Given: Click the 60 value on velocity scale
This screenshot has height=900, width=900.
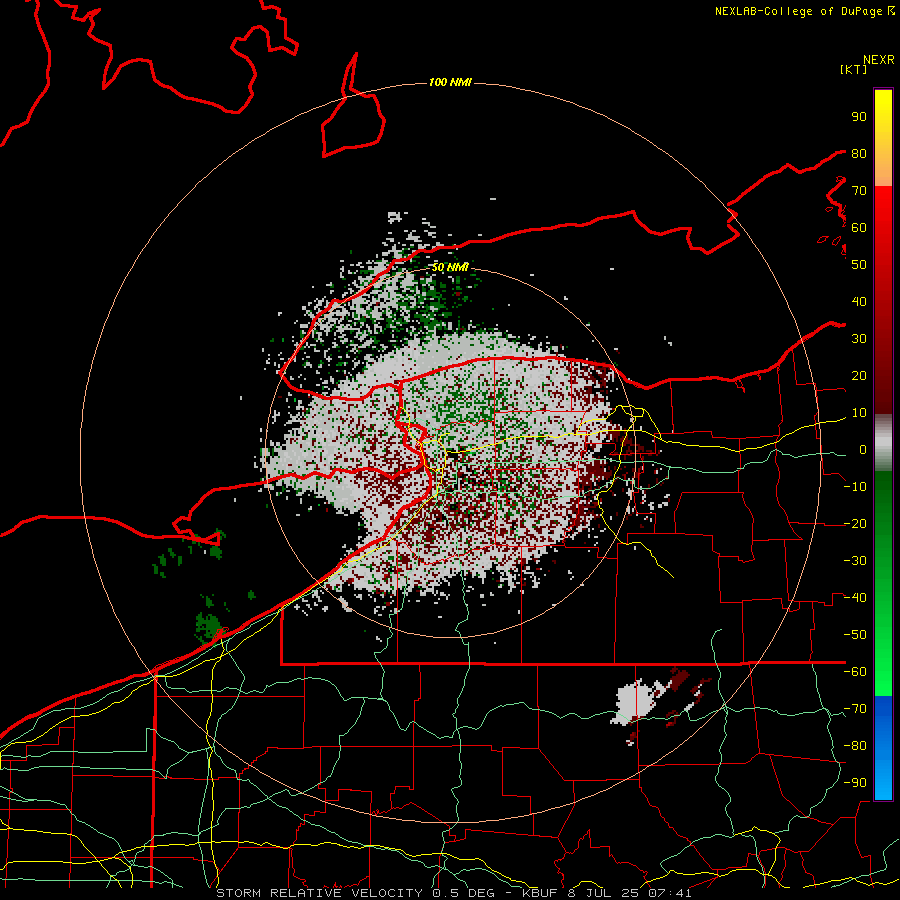Looking at the screenshot, I should click(x=859, y=227).
